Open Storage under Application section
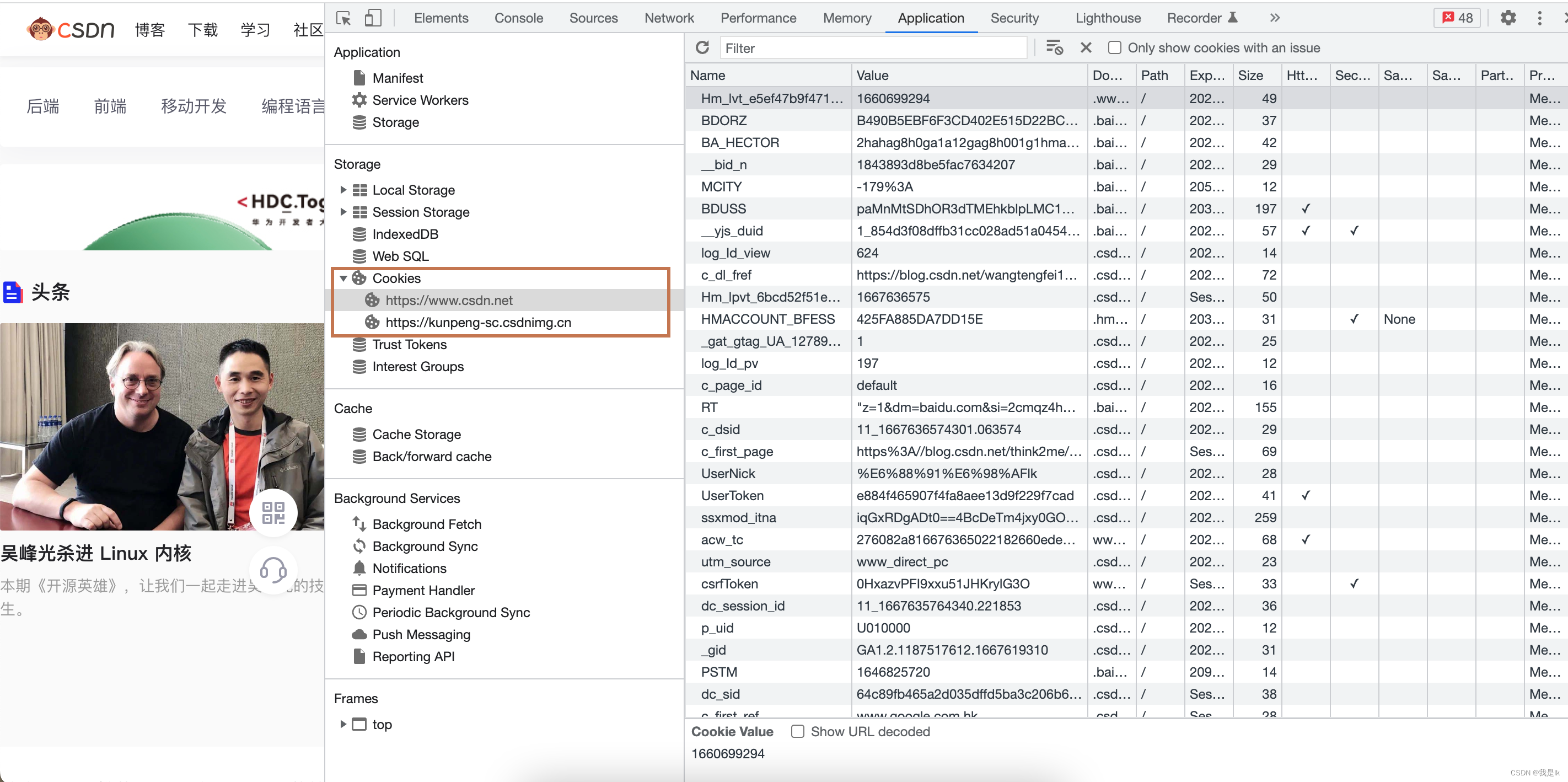The image size is (1568, 782). click(395, 122)
